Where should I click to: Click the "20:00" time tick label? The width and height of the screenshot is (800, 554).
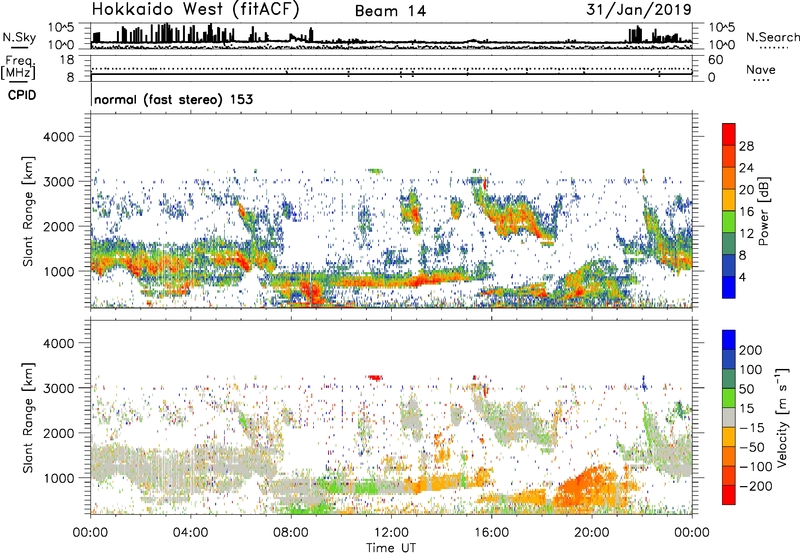591,533
